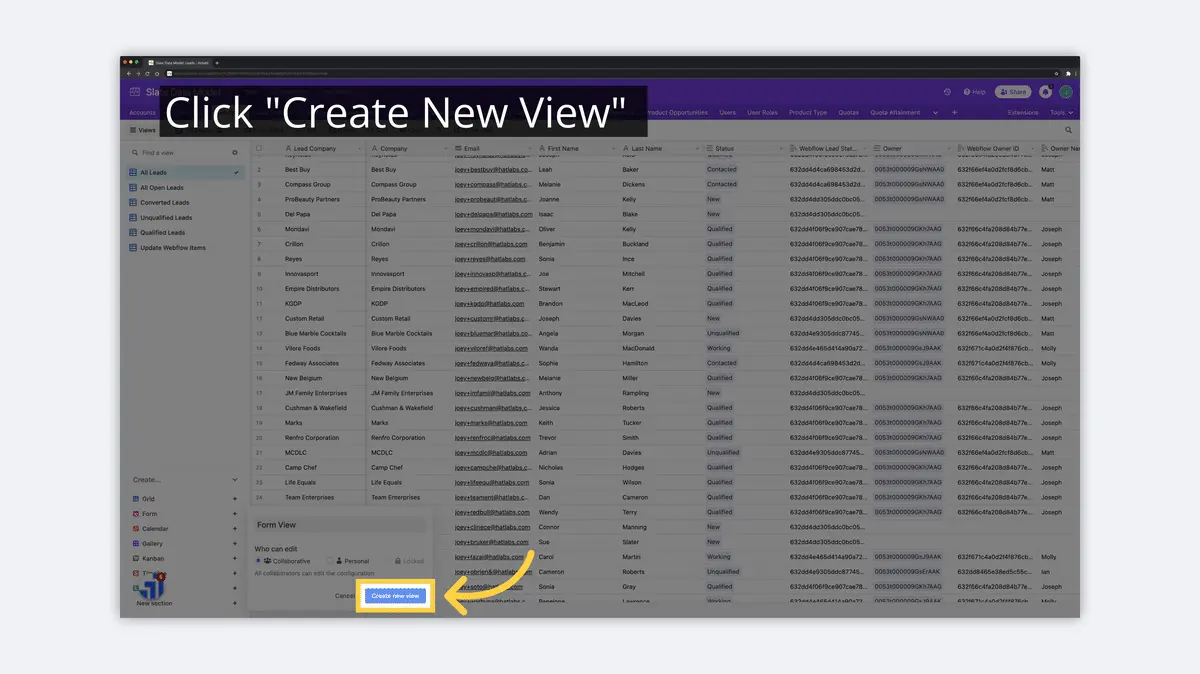Select the Update Webflow Items view
This screenshot has height=674, width=1200.
click(x=185, y=247)
